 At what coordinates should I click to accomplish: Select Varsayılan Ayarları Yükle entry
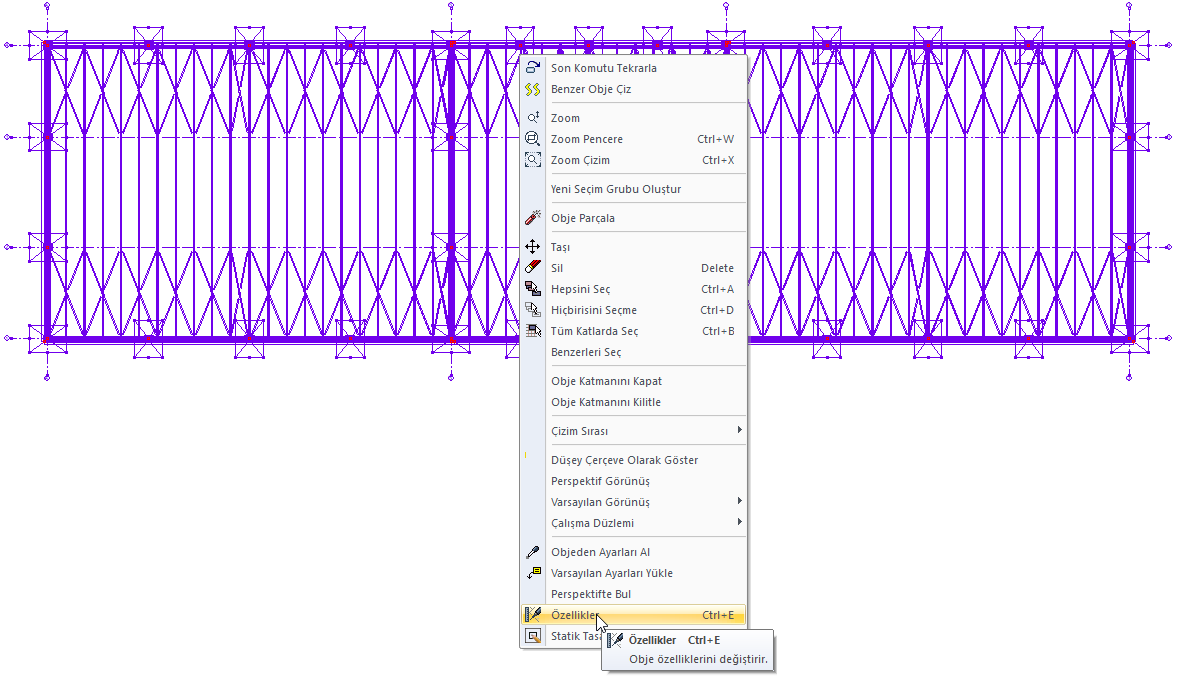[x=633, y=573]
